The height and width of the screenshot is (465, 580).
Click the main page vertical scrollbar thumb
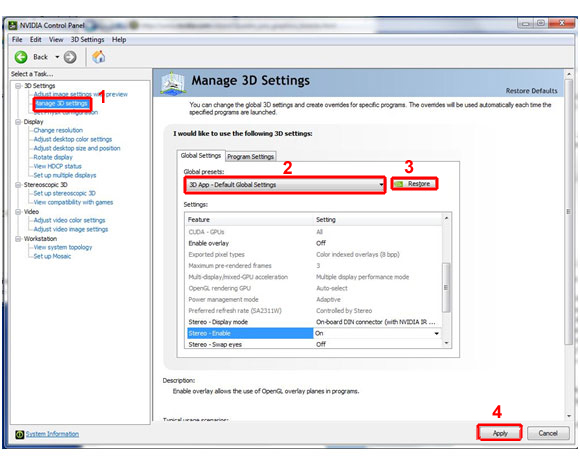pos(569,212)
